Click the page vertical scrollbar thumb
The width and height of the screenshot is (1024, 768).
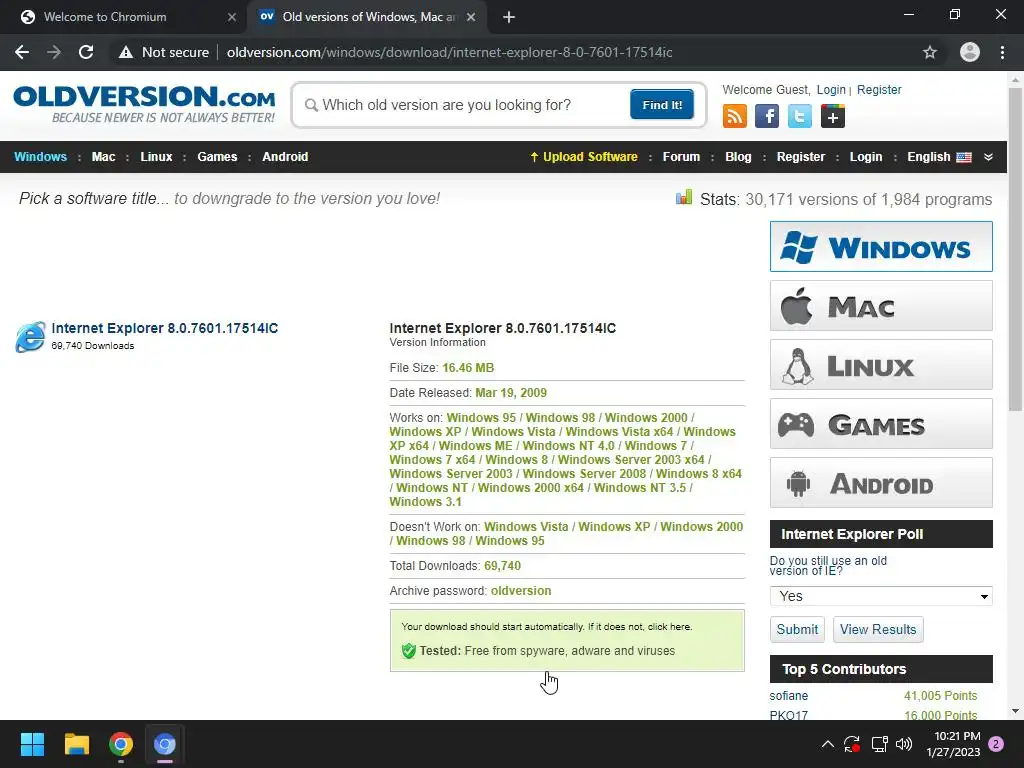click(x=1015, y=249)
